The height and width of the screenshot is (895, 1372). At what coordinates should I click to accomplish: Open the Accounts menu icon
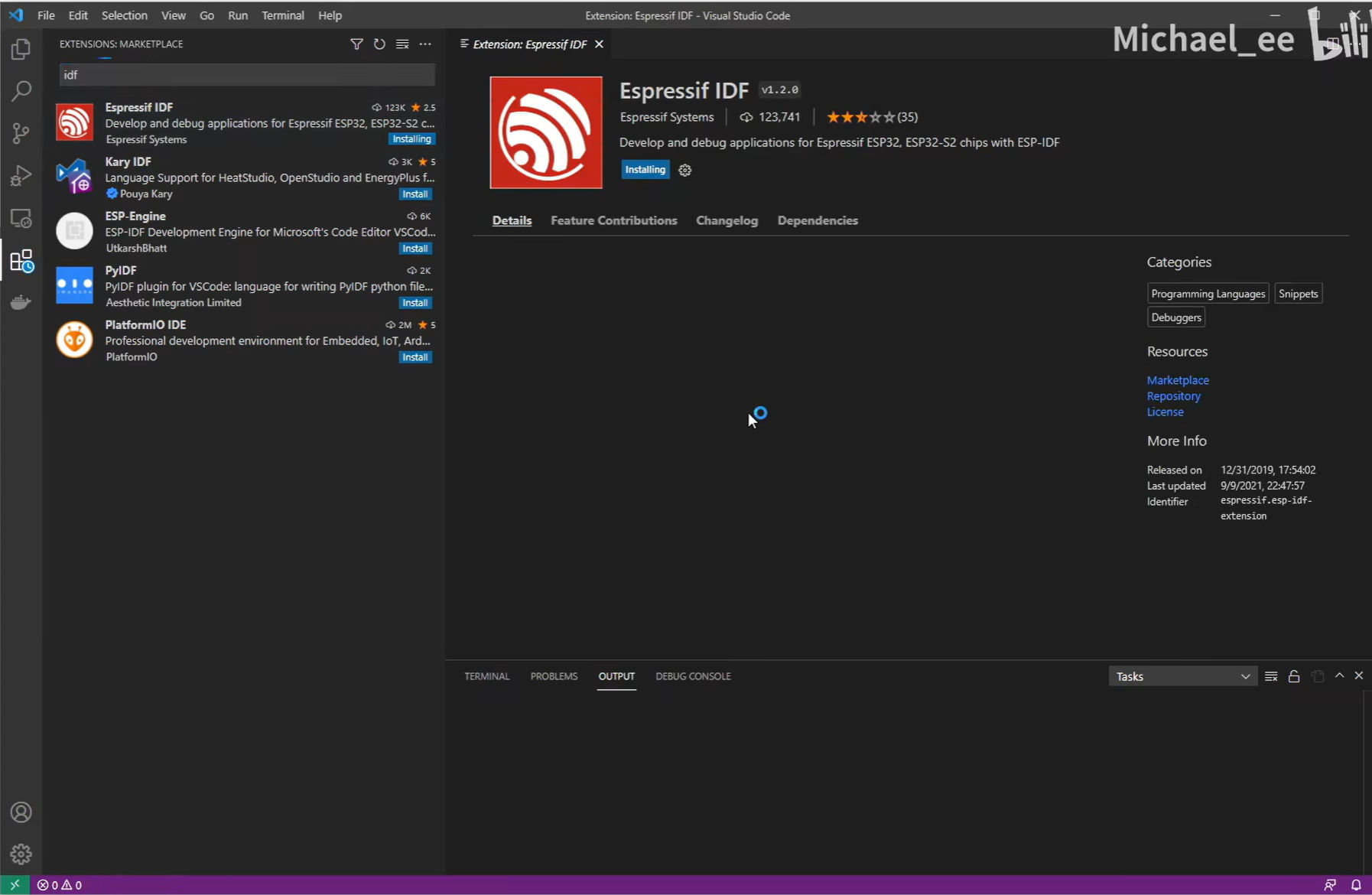coord(21,812)
